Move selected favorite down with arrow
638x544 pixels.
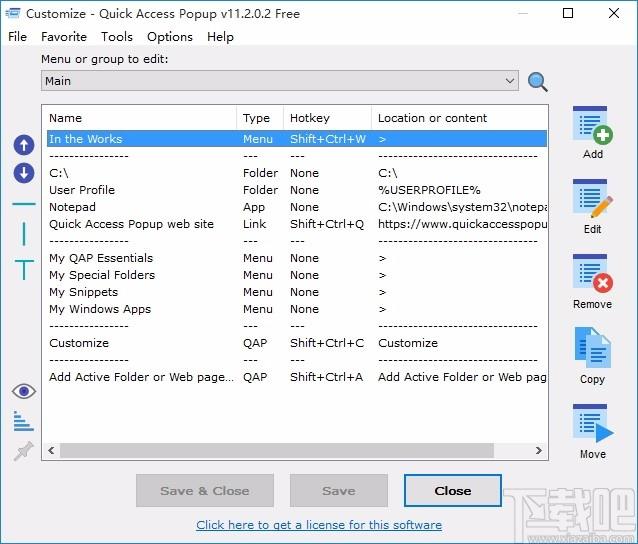click(24, 173)
